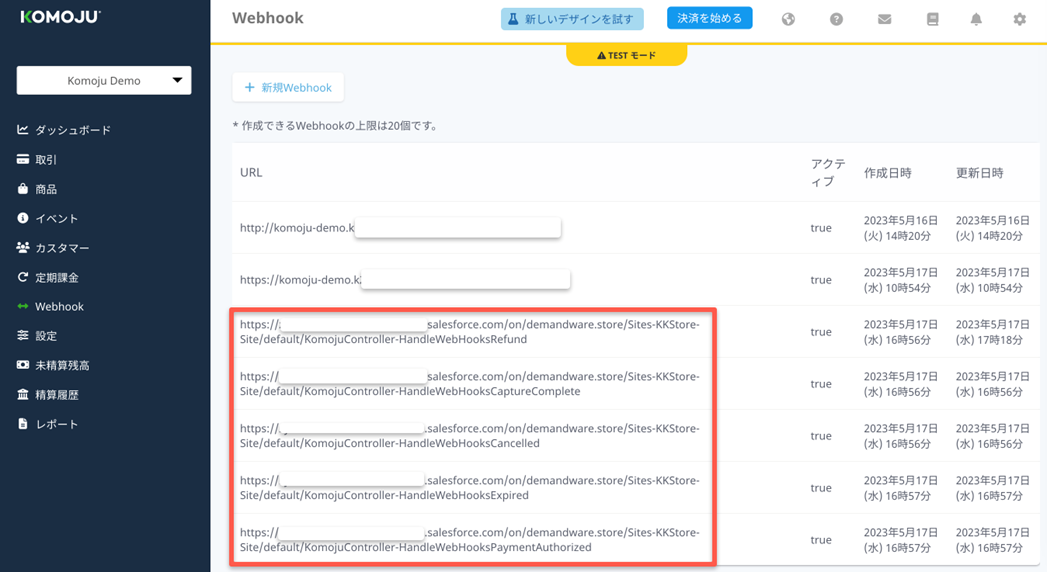Open the settings gear icon in header

pyautogui.click(x=1019, y=19)
